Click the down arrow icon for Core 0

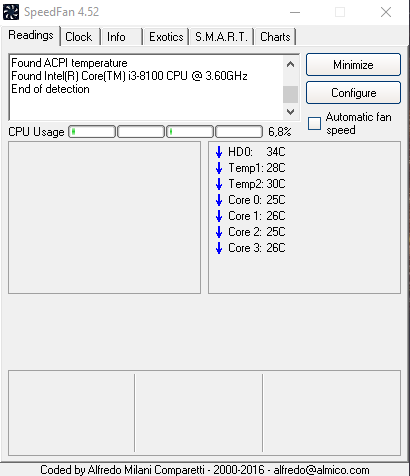click(219, 200)
